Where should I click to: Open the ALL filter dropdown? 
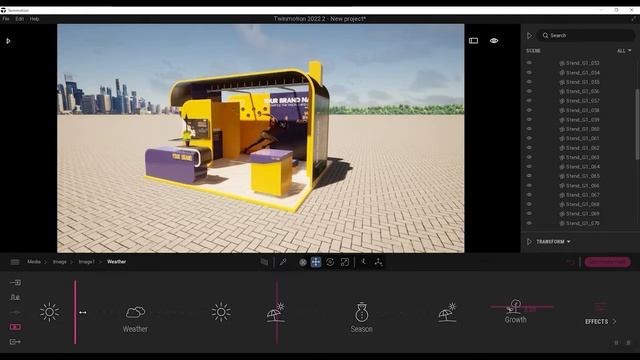(624, 51)
